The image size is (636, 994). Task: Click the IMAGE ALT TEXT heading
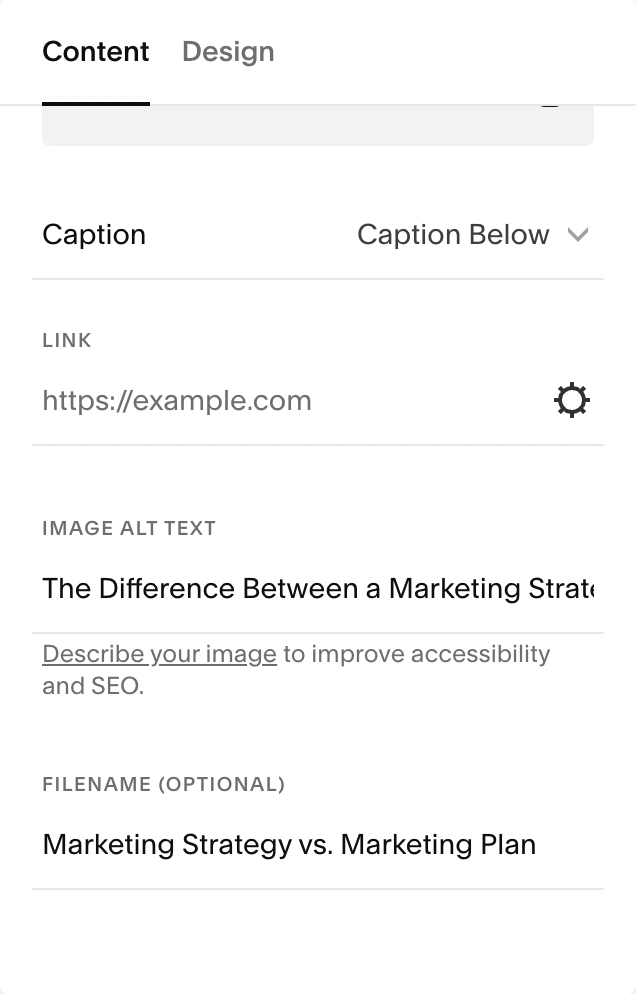coord(129,528)
